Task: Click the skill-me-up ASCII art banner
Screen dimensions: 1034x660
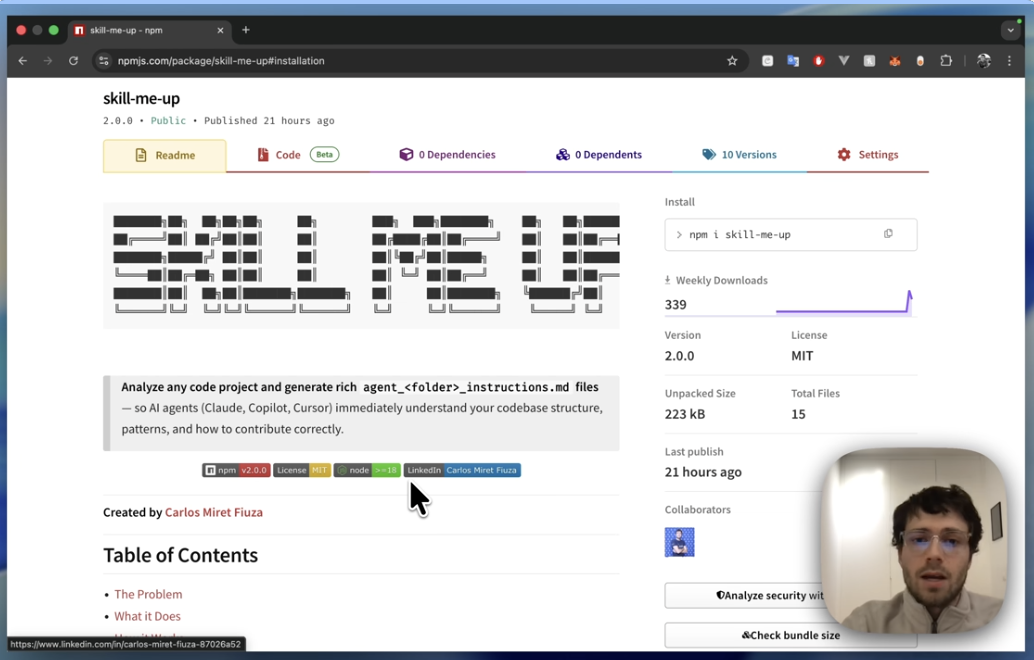Action: point(361,265)
